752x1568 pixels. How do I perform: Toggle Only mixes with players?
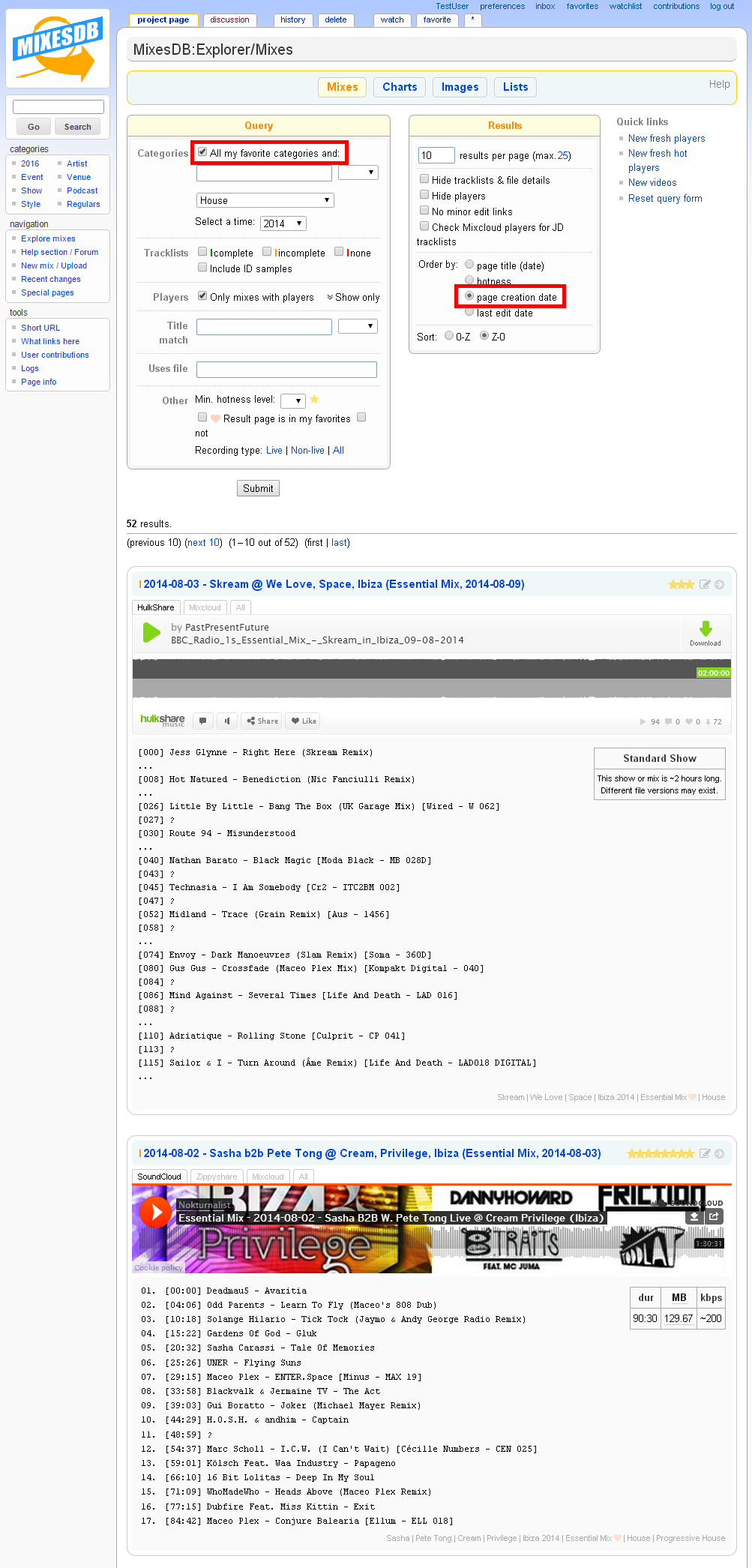pyautogui.click(x=202, y=296)
